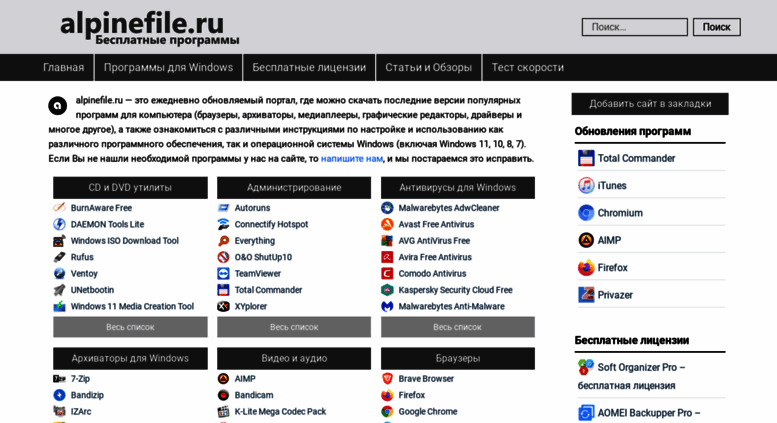Screen dimensions: 777x423
Task: Click the UNetbootin icon
Action: 59,290
